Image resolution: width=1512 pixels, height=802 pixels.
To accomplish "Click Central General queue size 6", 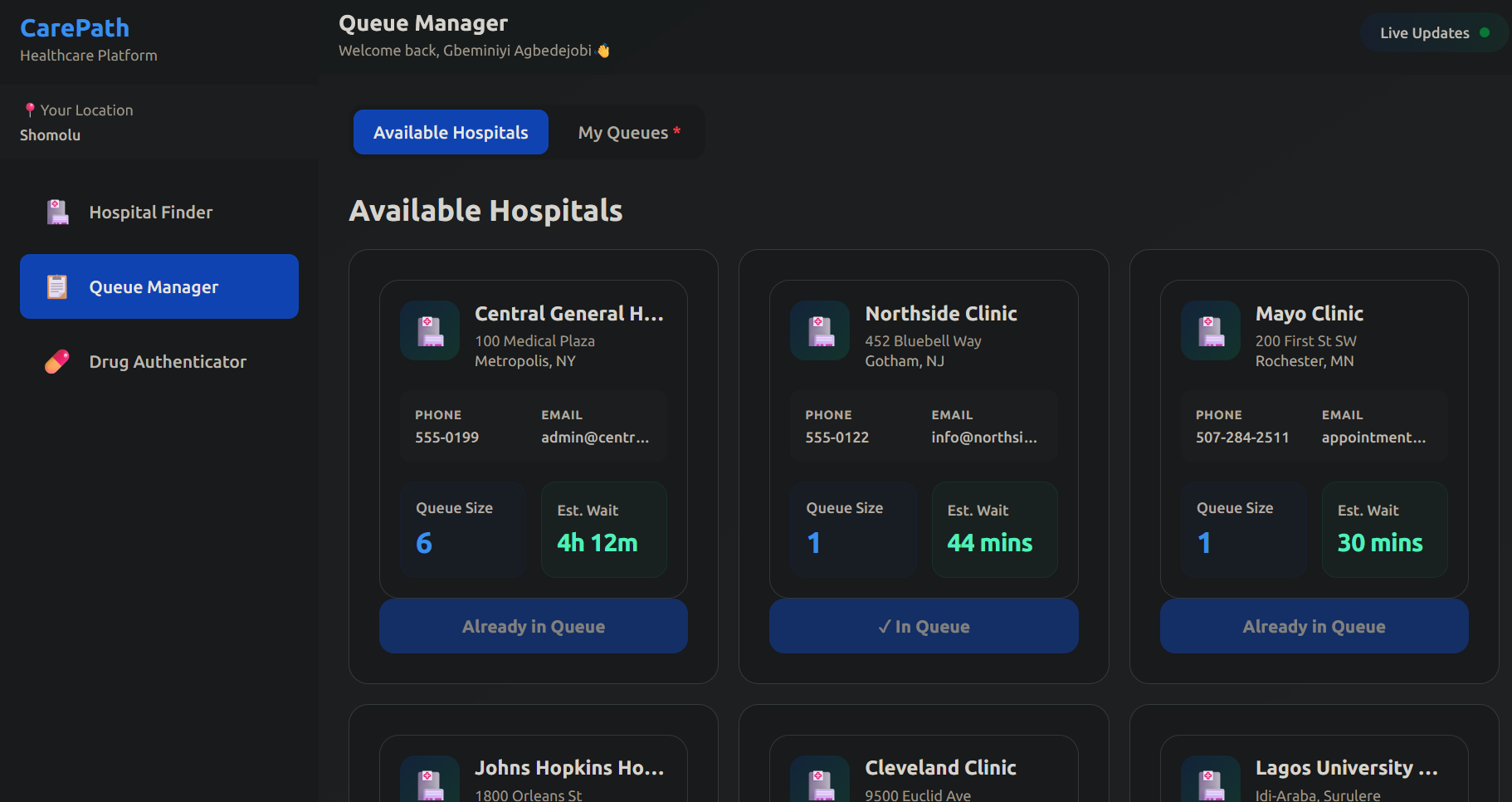I will (424, 543).
